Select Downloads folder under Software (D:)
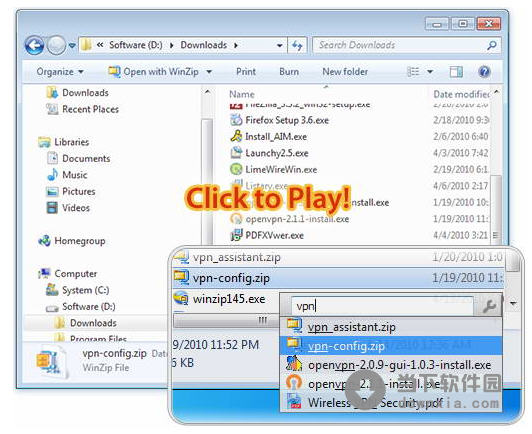Viewport: 532px width, 434px height. click(86, 323)
